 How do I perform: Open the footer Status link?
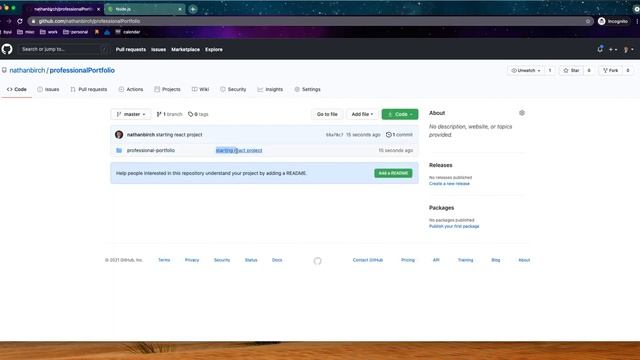[251, 260]
